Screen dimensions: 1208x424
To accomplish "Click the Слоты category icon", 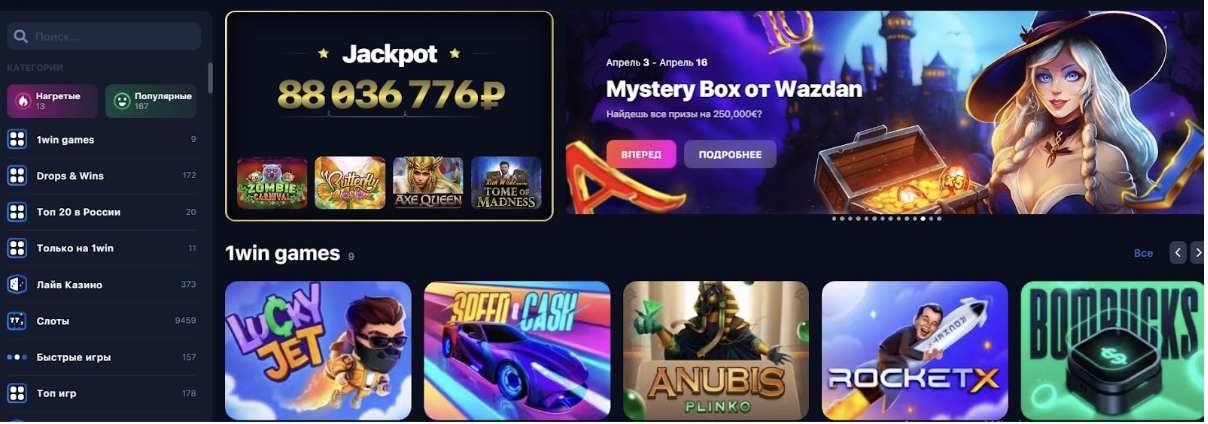I will point(17,321).
